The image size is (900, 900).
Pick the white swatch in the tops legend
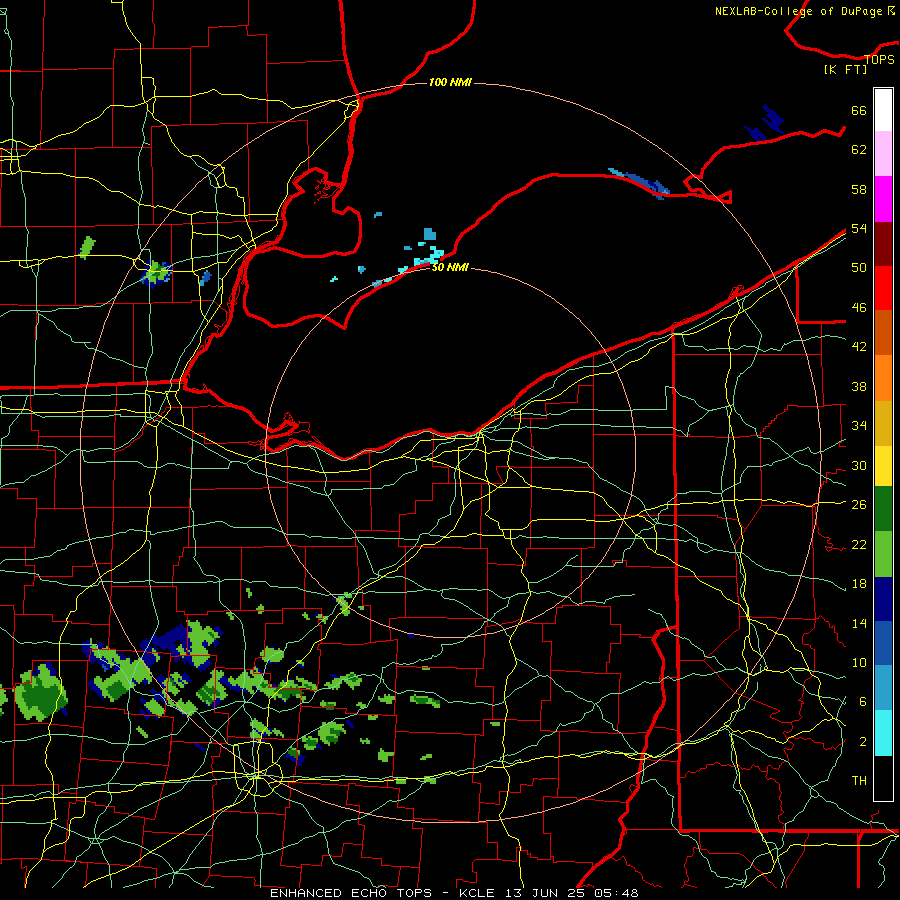pyautogui.click(x=883, y=110)
